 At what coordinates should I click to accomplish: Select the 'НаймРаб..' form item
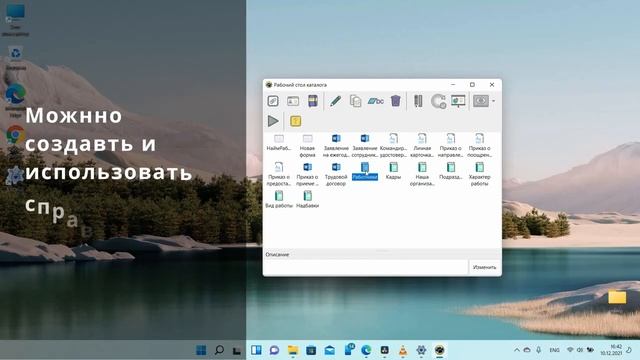pos(279,143)
